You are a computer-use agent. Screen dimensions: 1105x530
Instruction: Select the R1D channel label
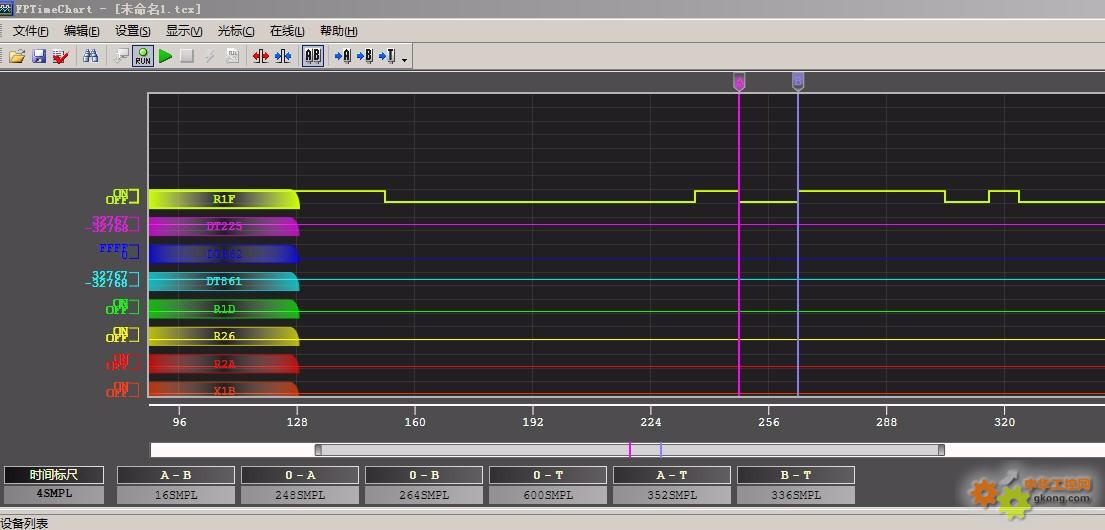point(224,309)
